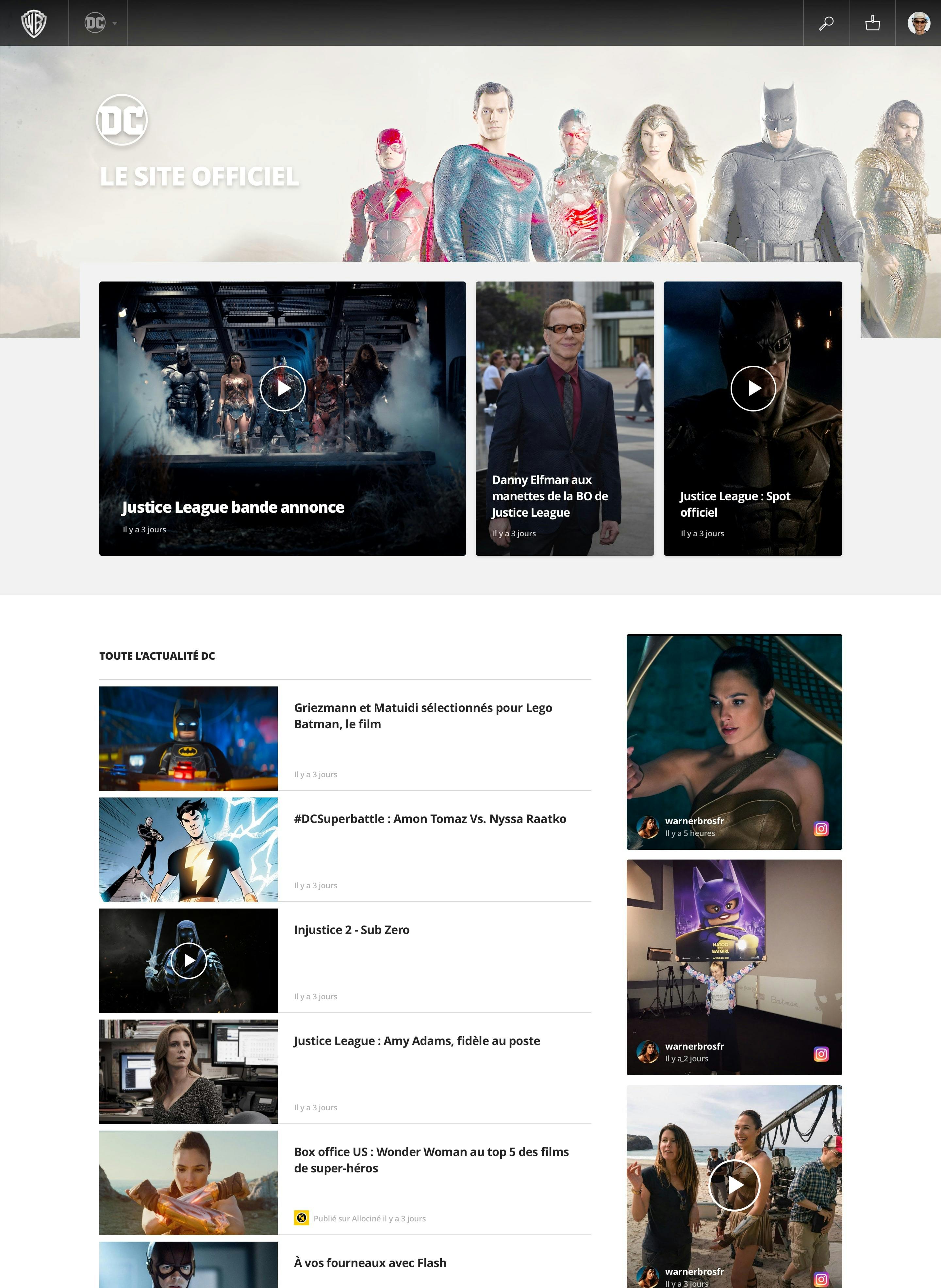
Task: Open Box office US Wonder Woman article
Action: (431, 1159)
